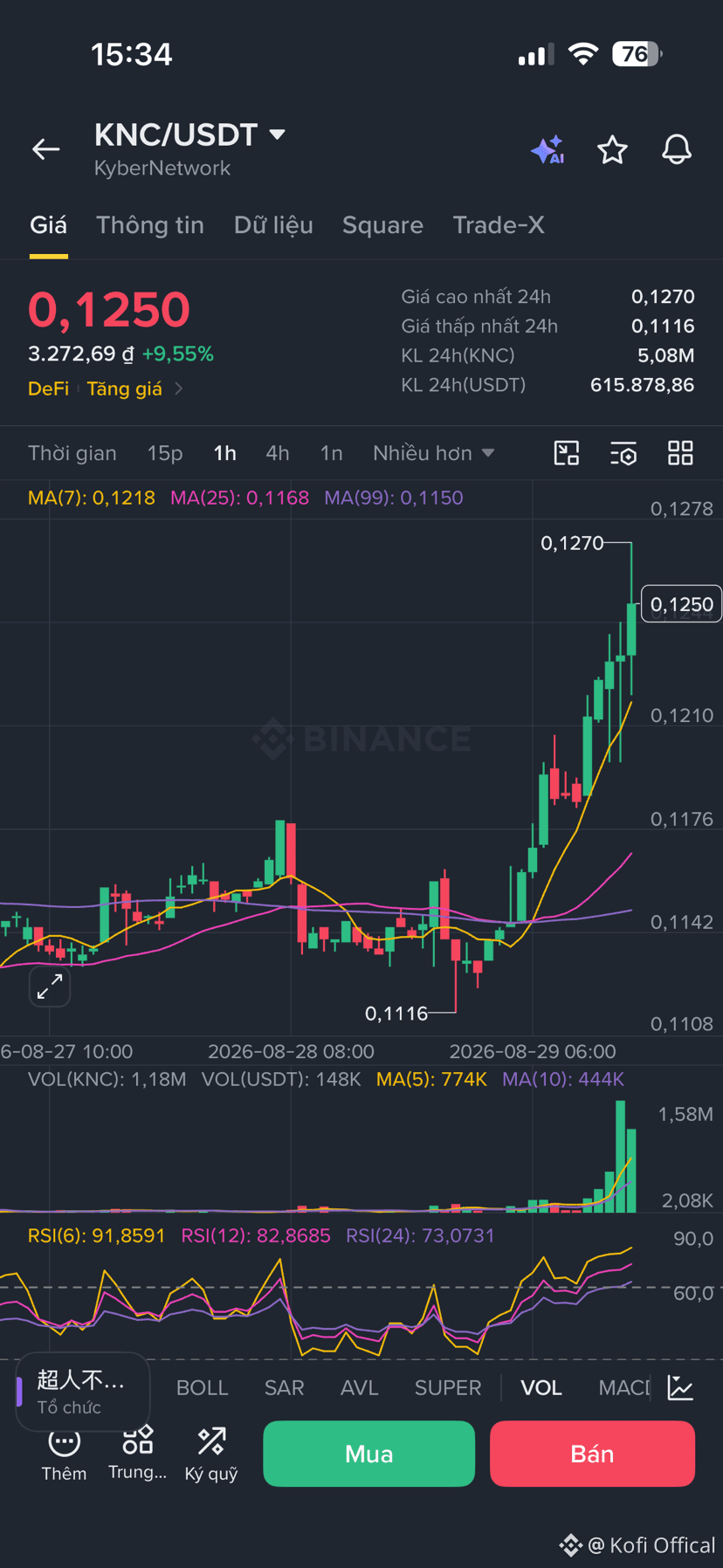723x1568 pixels.
Task: Expand the chart to fullscreen
Action: click(x=50, y=987)
